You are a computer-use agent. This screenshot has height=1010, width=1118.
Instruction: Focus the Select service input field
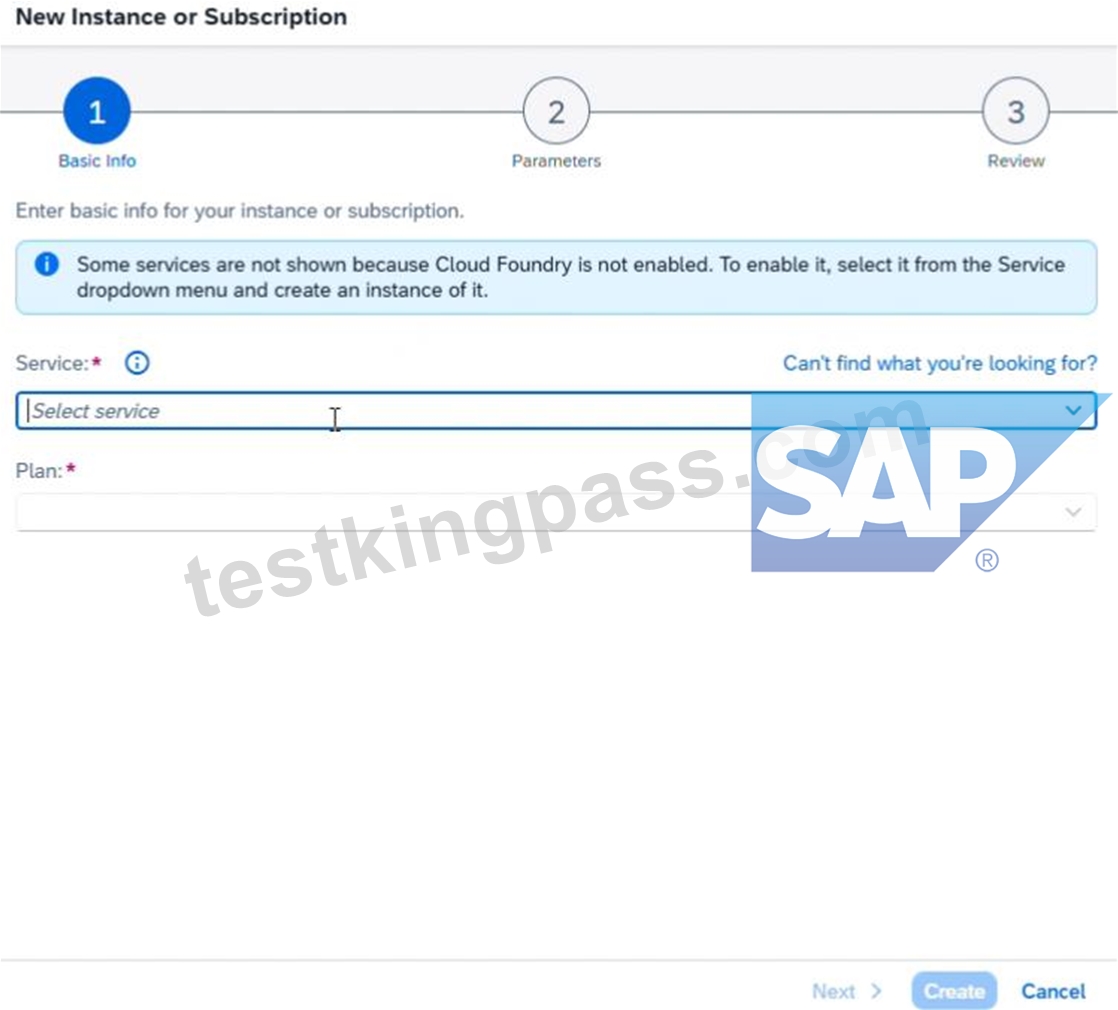(556, 411)
